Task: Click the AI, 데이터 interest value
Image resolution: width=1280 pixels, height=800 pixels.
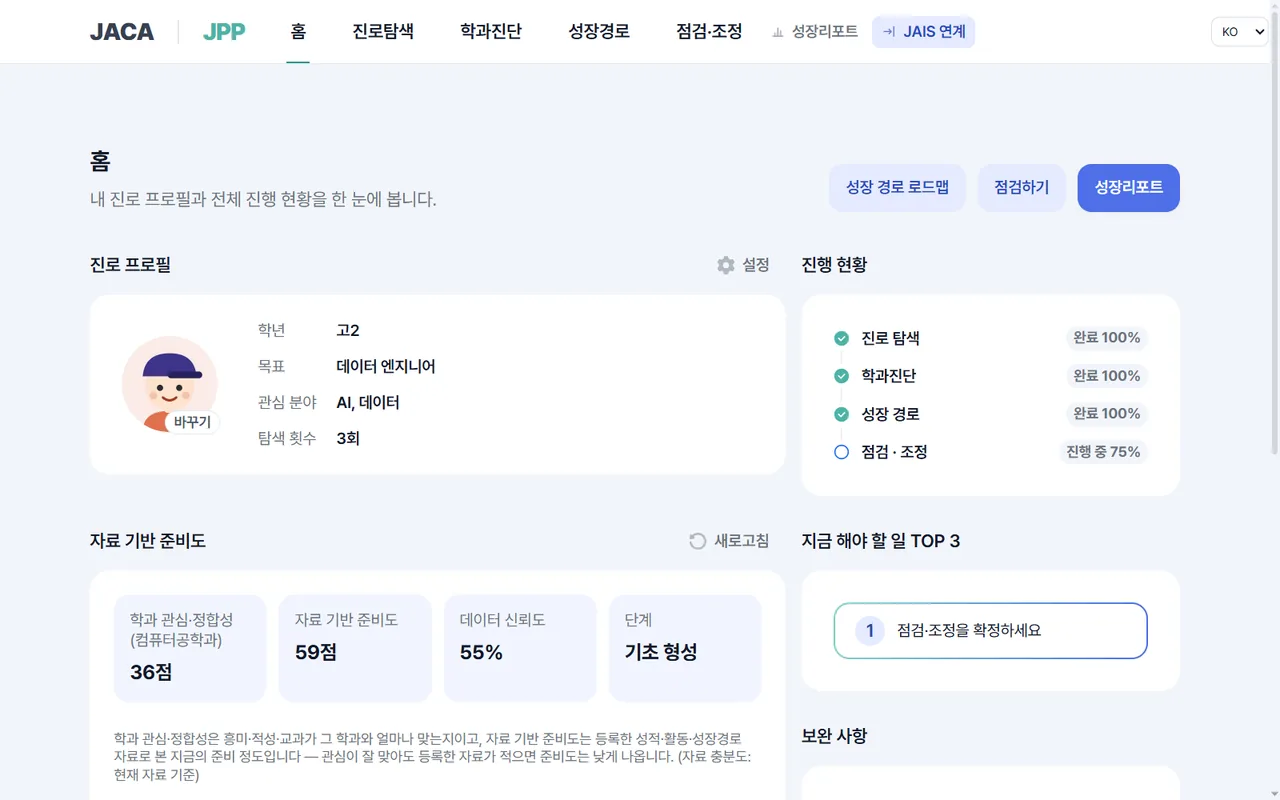Action: coord(368,403)
